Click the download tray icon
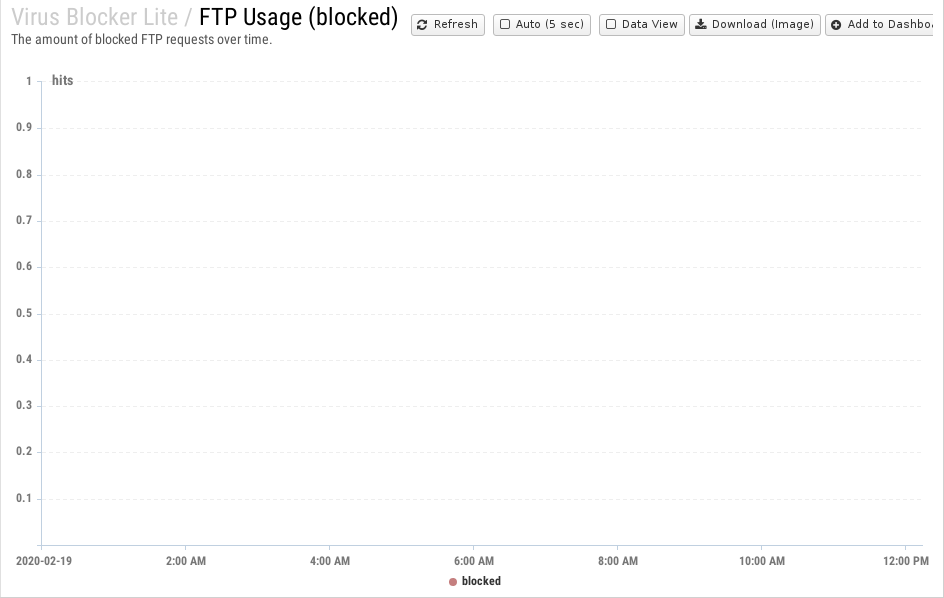944x598 pixels. pyautogui.click(x=701, y=24)
